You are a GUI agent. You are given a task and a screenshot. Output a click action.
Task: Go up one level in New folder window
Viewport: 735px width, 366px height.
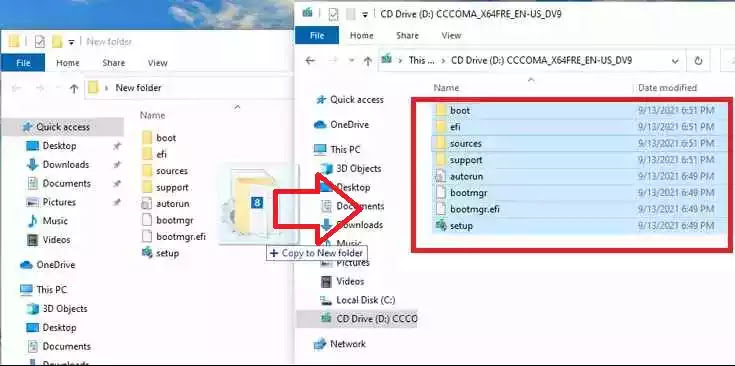[x=74, y=88]
